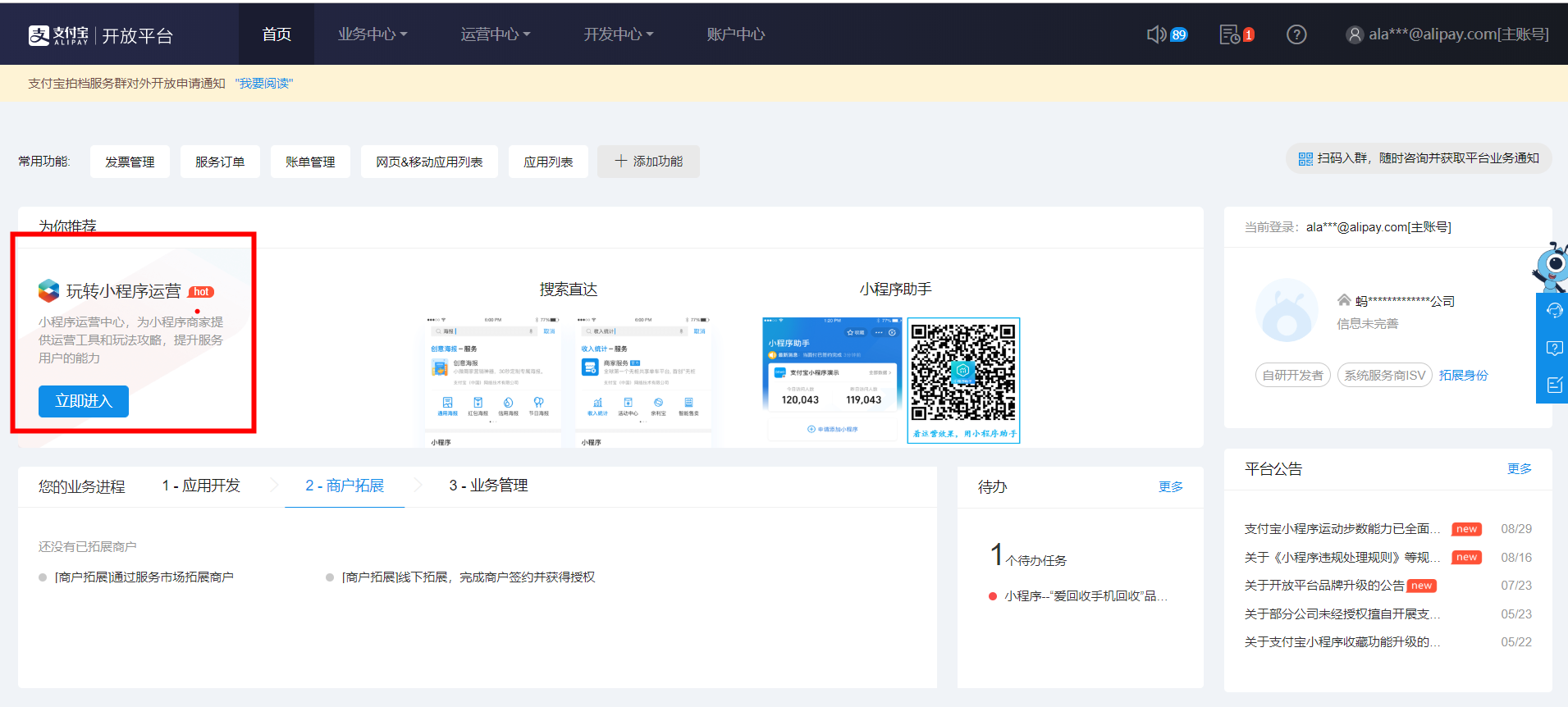Click the 立即进入 blue button
Image resolution: width=1568 pixels, height=707 pixels.
coord(84,401)
